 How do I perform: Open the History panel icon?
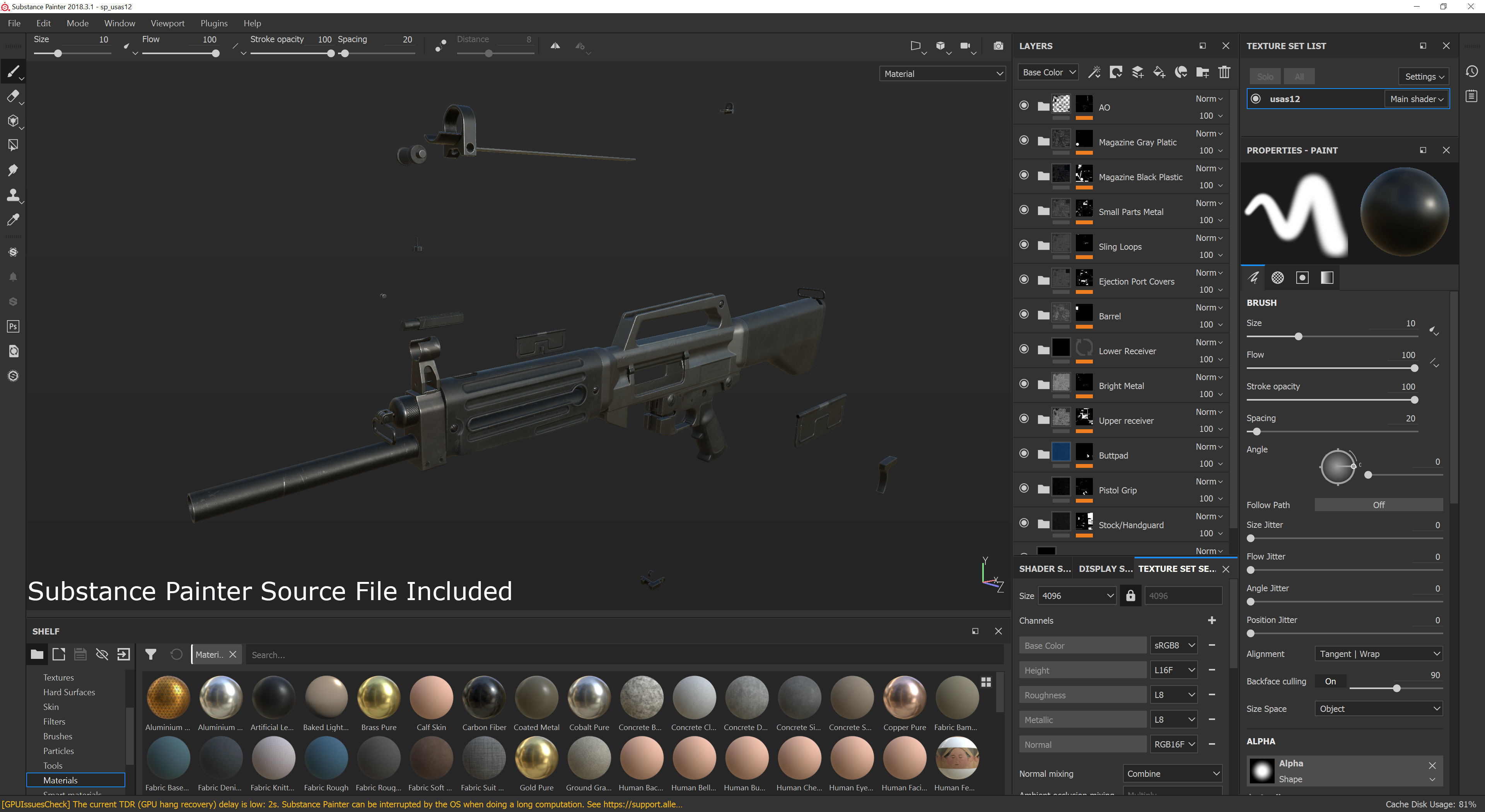coord(1471,71)
